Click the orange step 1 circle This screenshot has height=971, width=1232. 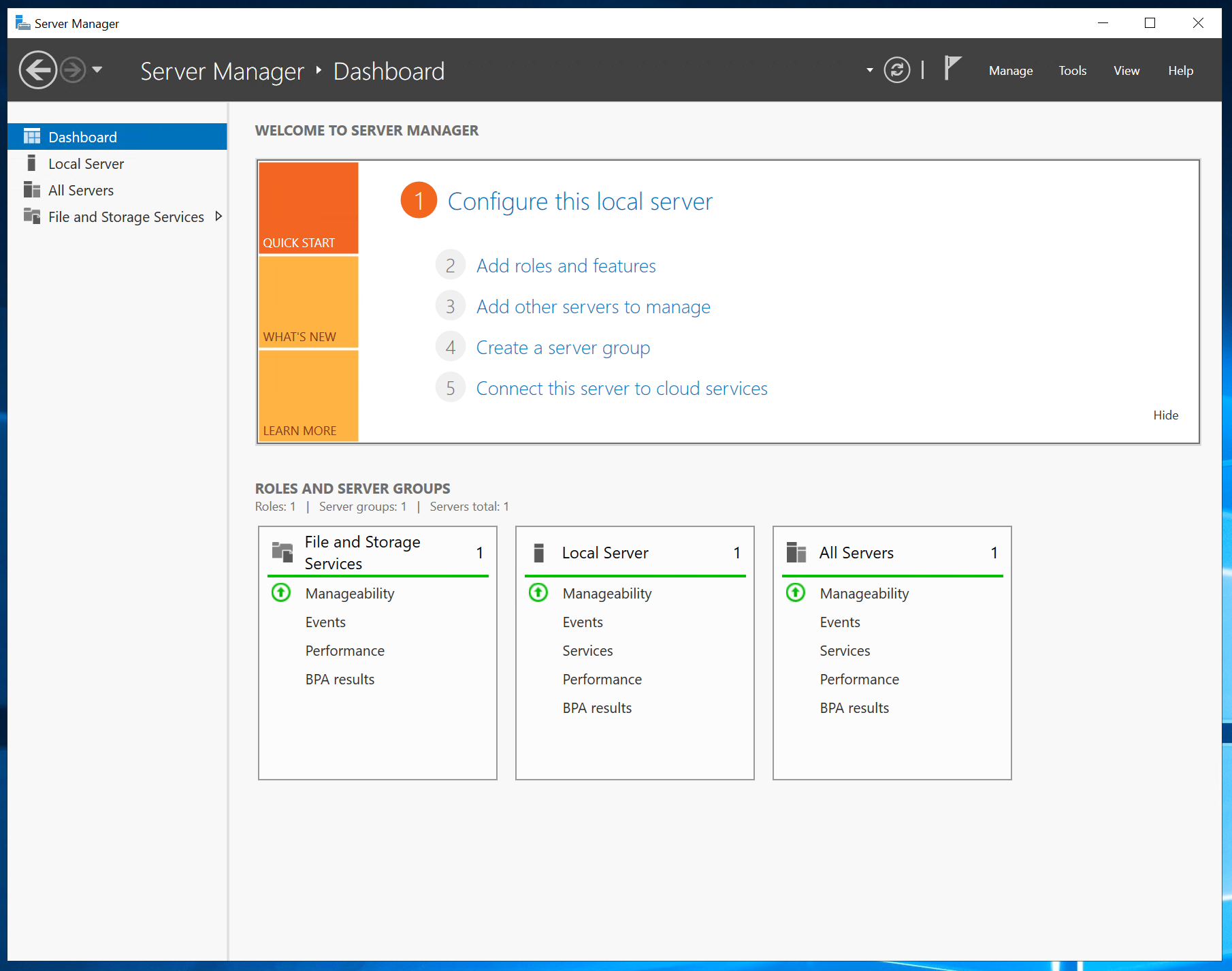[419, 200]
